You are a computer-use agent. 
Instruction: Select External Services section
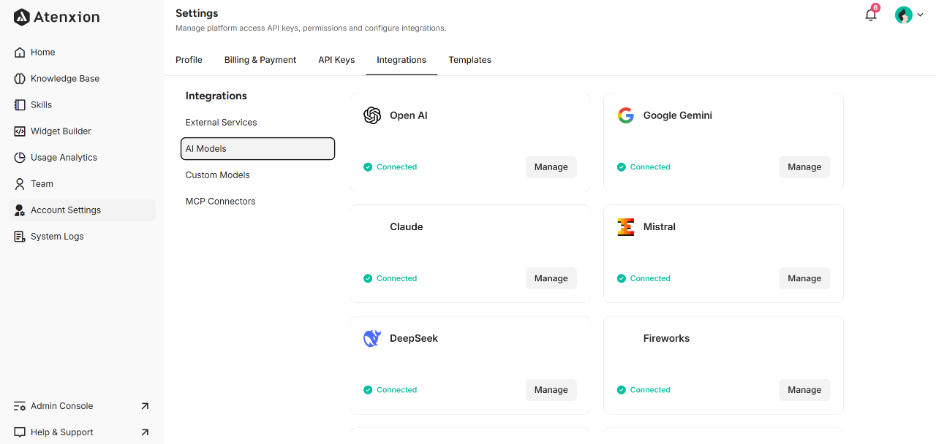257,122
